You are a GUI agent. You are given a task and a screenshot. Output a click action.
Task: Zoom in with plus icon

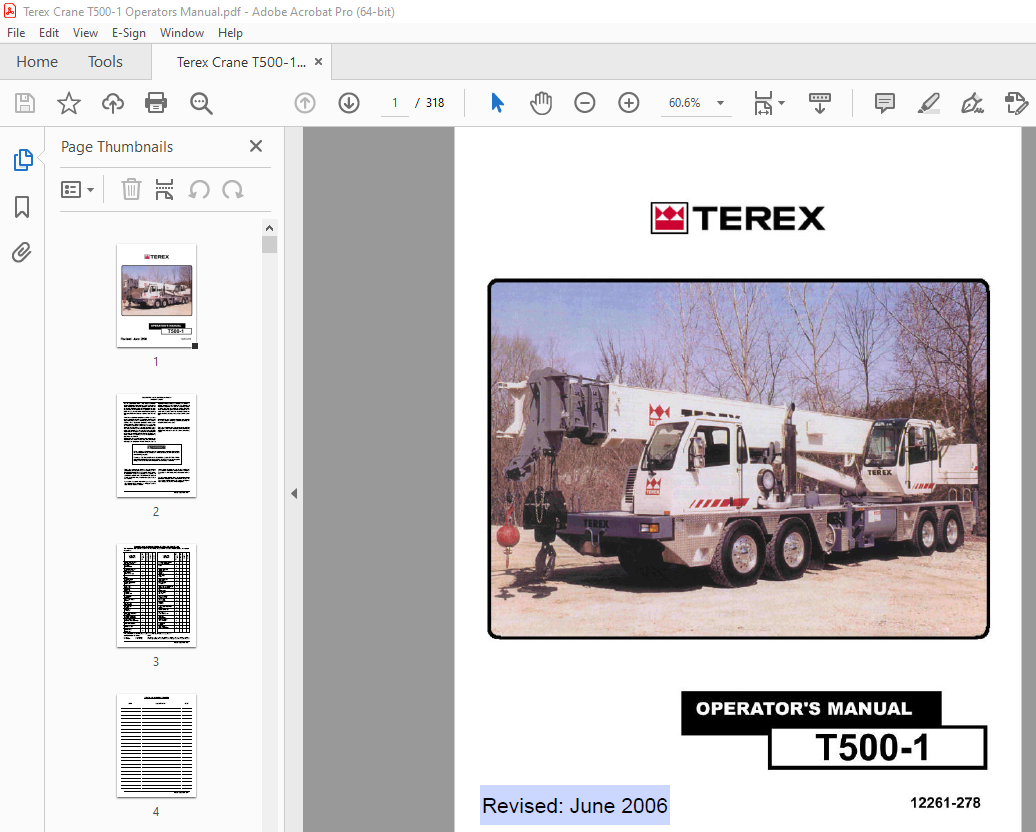coord(628,103)
